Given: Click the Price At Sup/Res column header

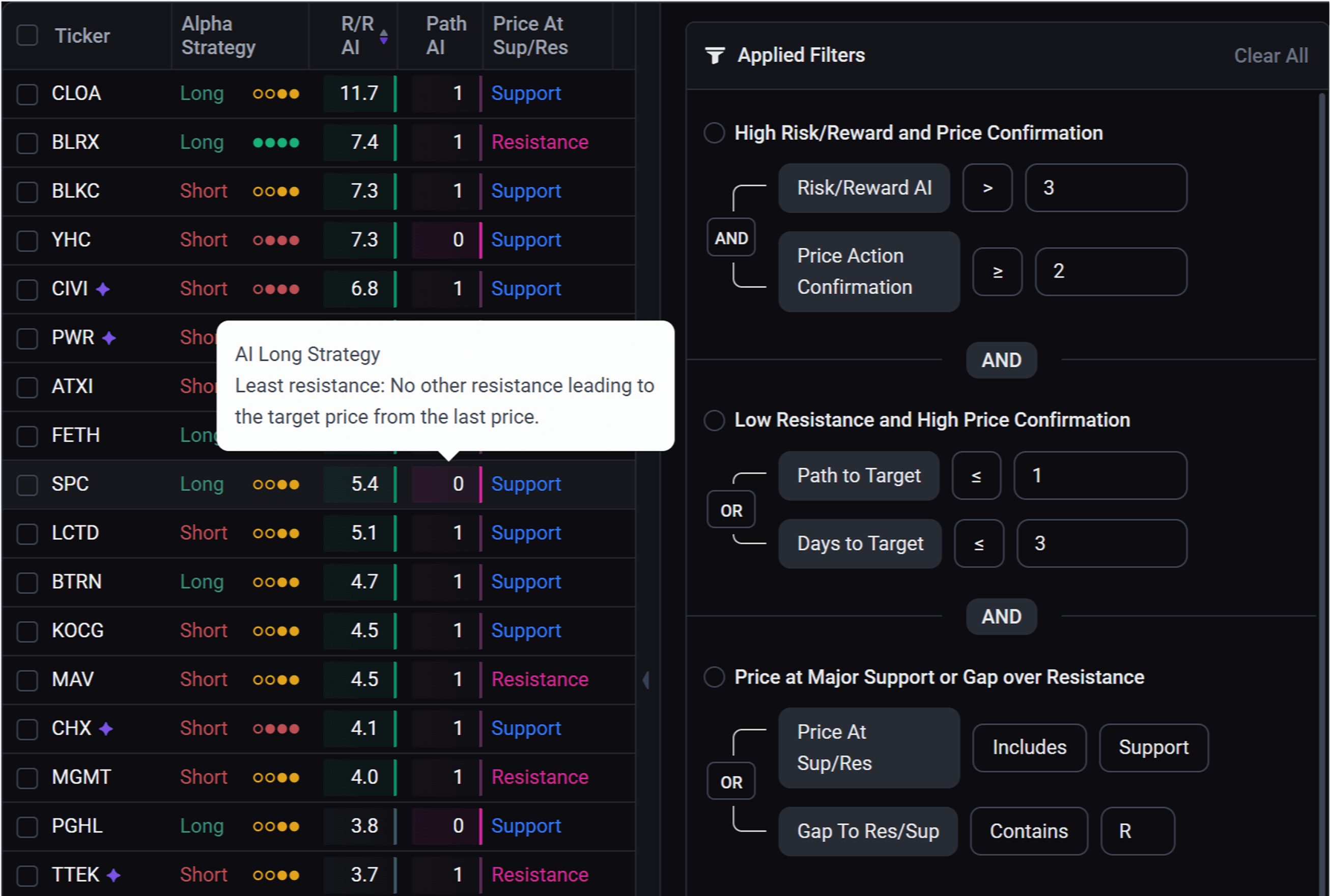Looking at the screenshot, I should 530,36.
